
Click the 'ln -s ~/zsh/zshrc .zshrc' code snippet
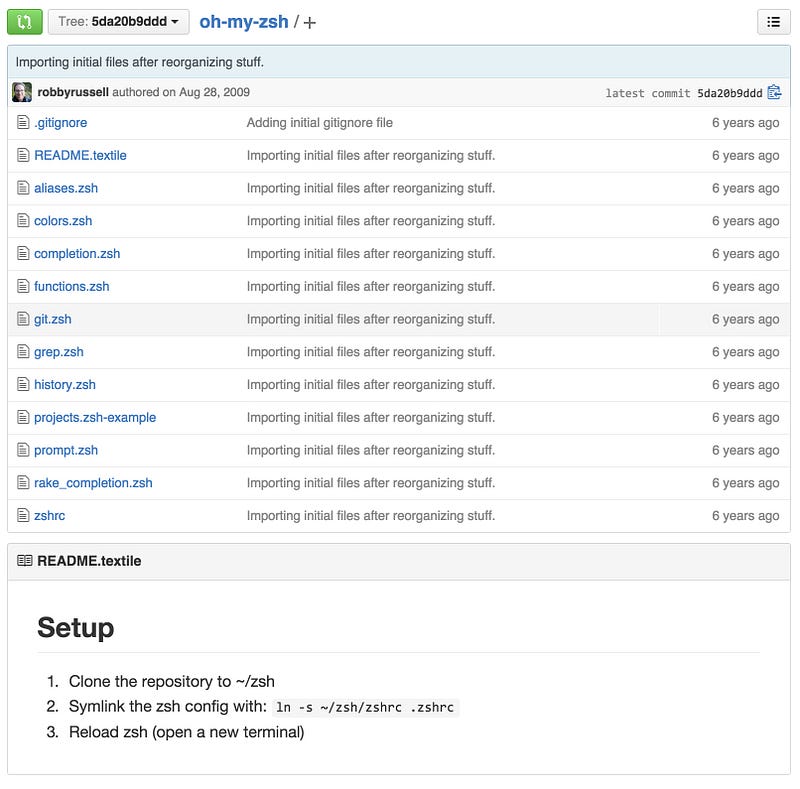pyautogui.click(x=365, y=707)
